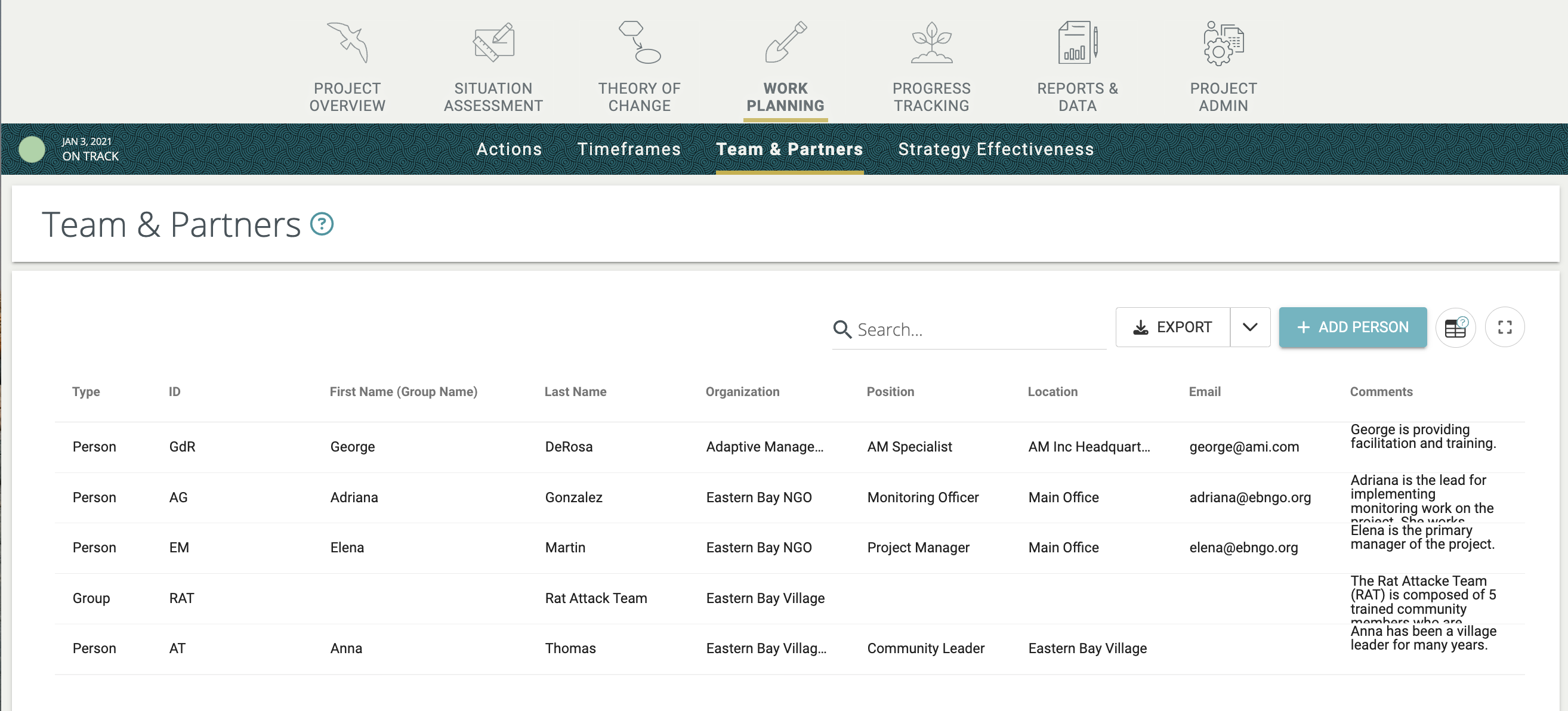
Task: Open the Team & Partners help icon
Action: point(322,224)
